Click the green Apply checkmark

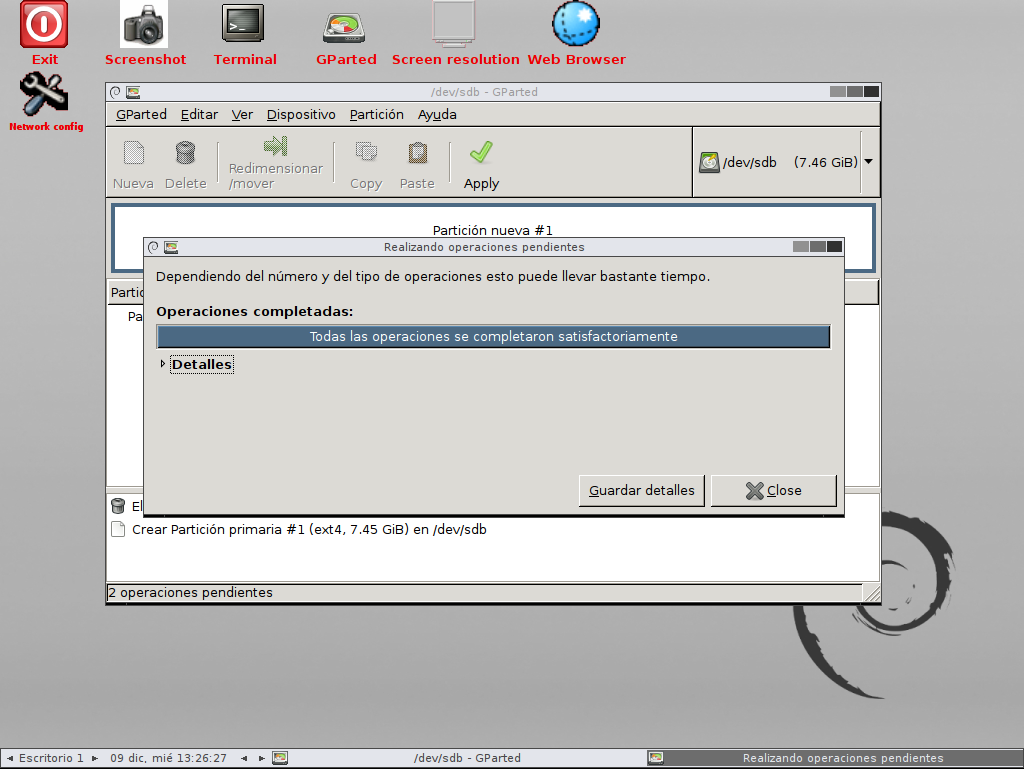(x=481, y=153)
